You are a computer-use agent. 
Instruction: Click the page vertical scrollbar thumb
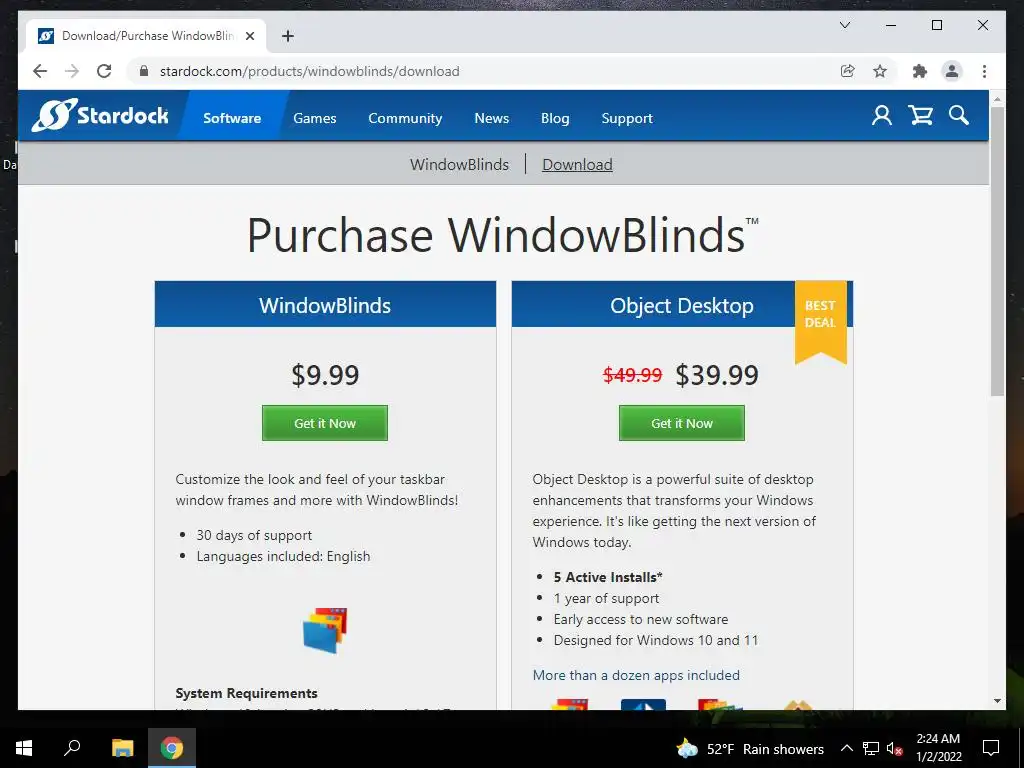[x=997, y=251]
